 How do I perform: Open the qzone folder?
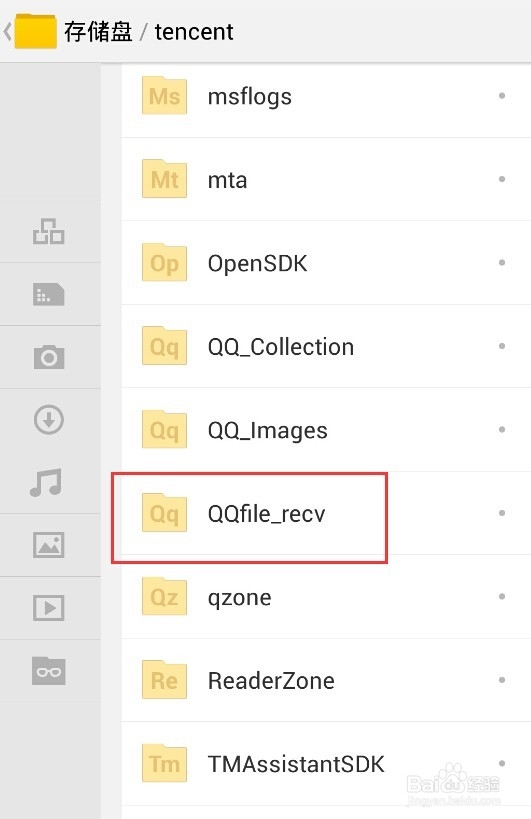click(326, 596)
